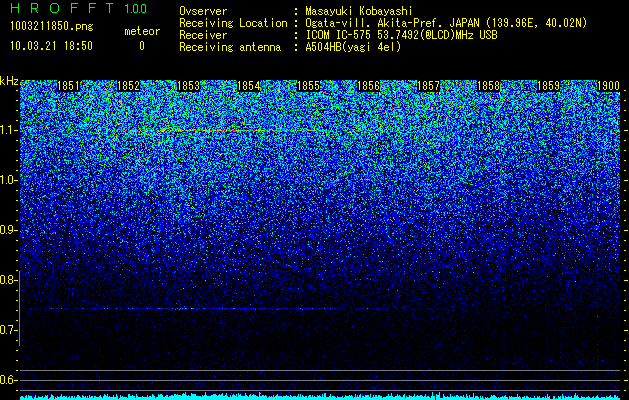
Task: Click the 1854 time marker
Action: point(249,86)
